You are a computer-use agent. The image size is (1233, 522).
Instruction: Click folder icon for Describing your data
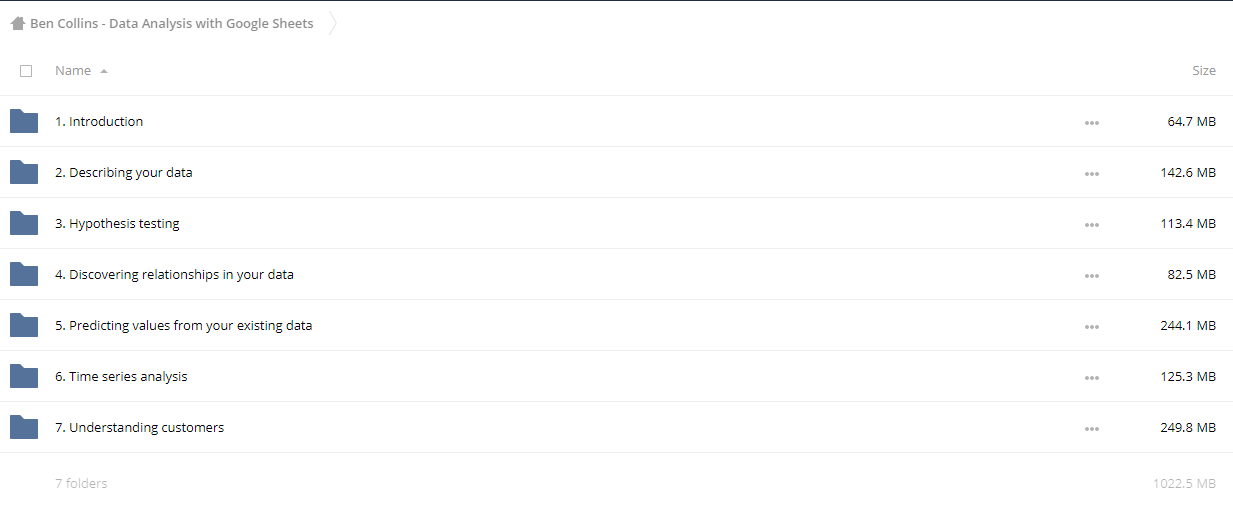pyautogui.click(x=24, y=172)
